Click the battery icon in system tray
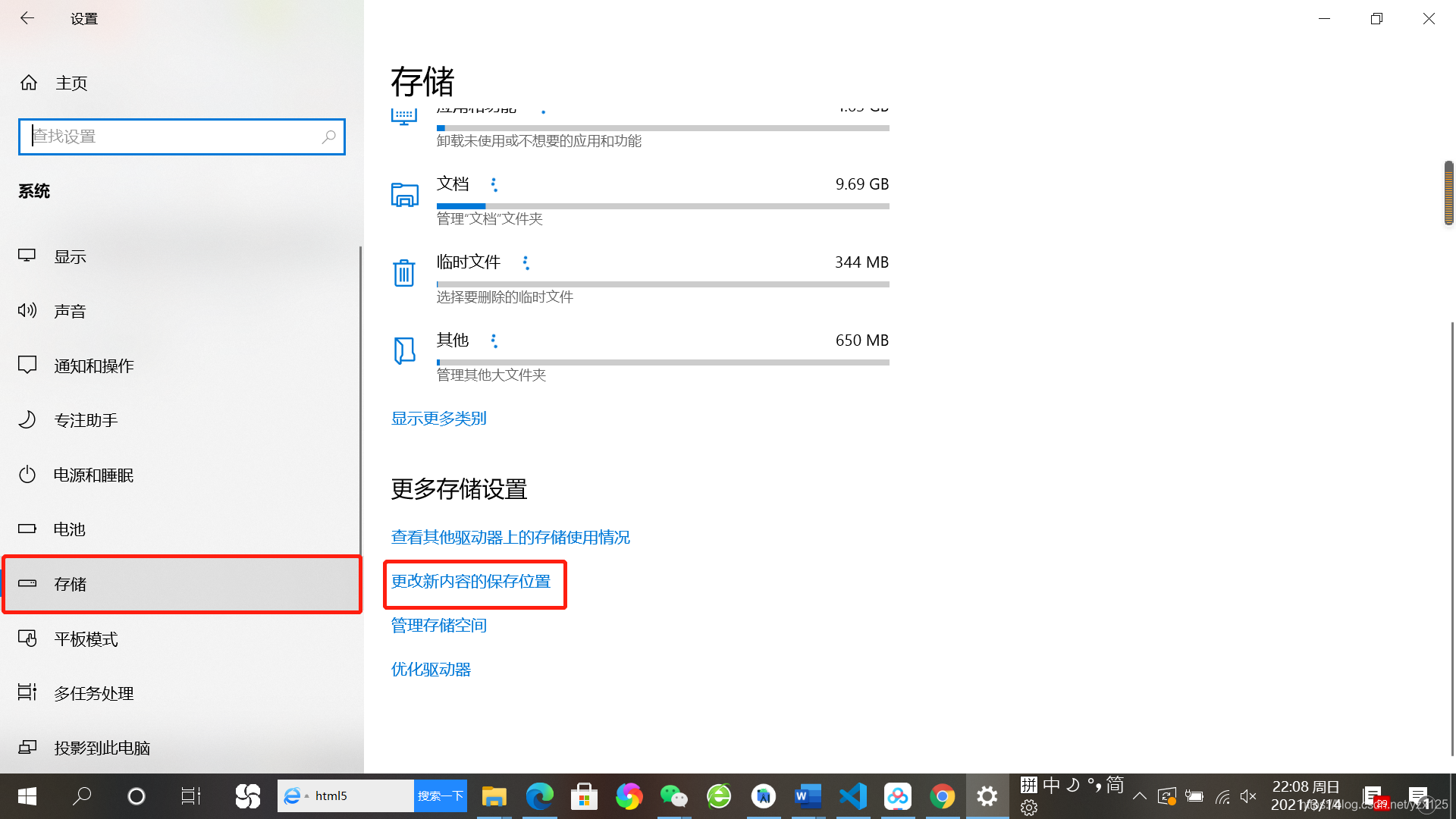Image resolution: width=1456 pixels, height=819 pixels. pyautogui.click(x=1194, y=796)
